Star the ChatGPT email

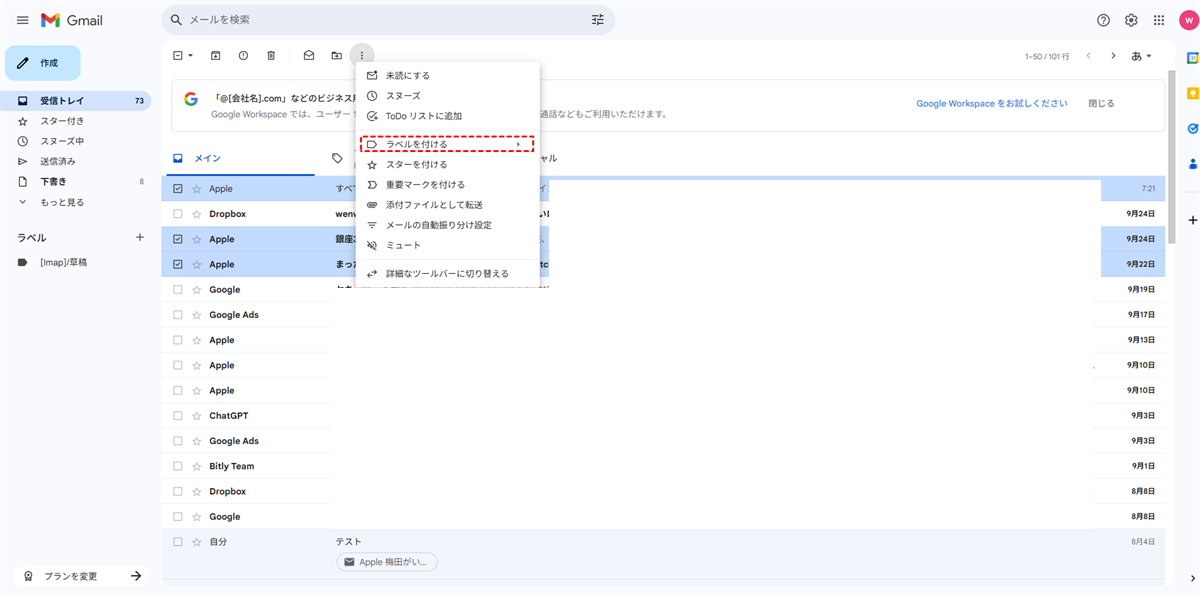[x=197, y=416]
